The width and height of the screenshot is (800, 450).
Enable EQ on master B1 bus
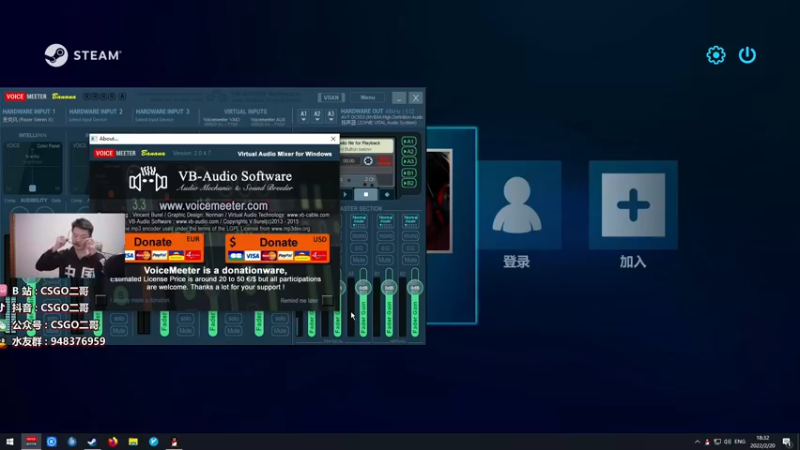click(x=386, y=248)
